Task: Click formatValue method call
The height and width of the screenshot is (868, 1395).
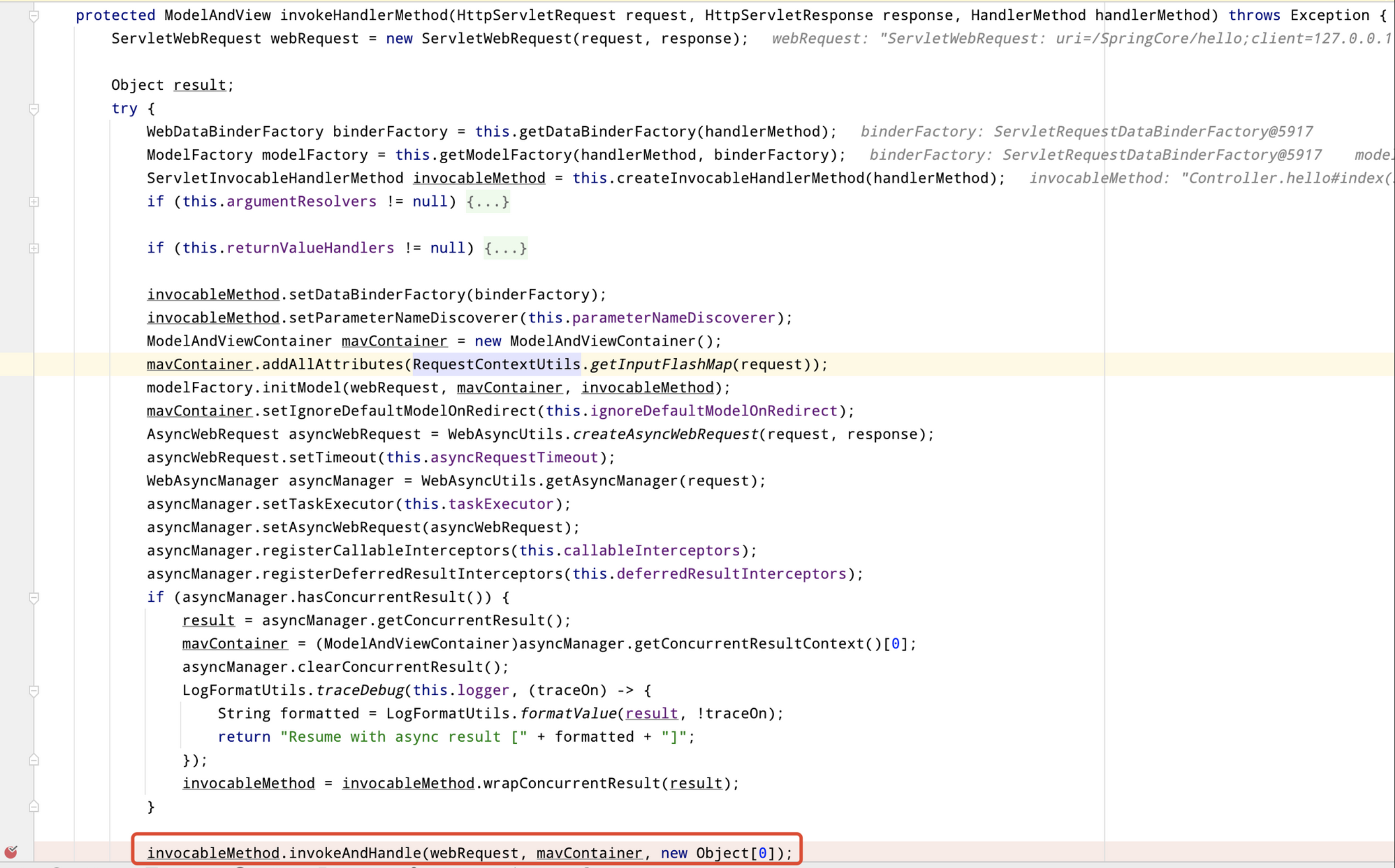Action: [x=568, y=714]
